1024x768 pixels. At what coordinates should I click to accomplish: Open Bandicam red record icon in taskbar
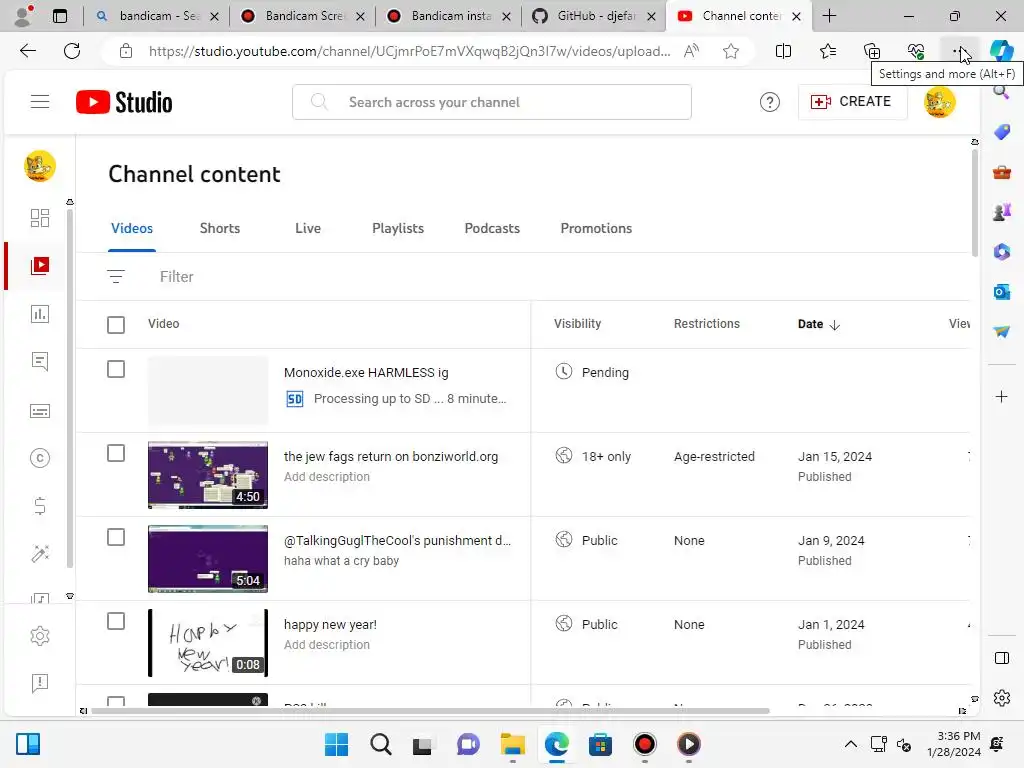pyautogui.click(x=645, y=744)
